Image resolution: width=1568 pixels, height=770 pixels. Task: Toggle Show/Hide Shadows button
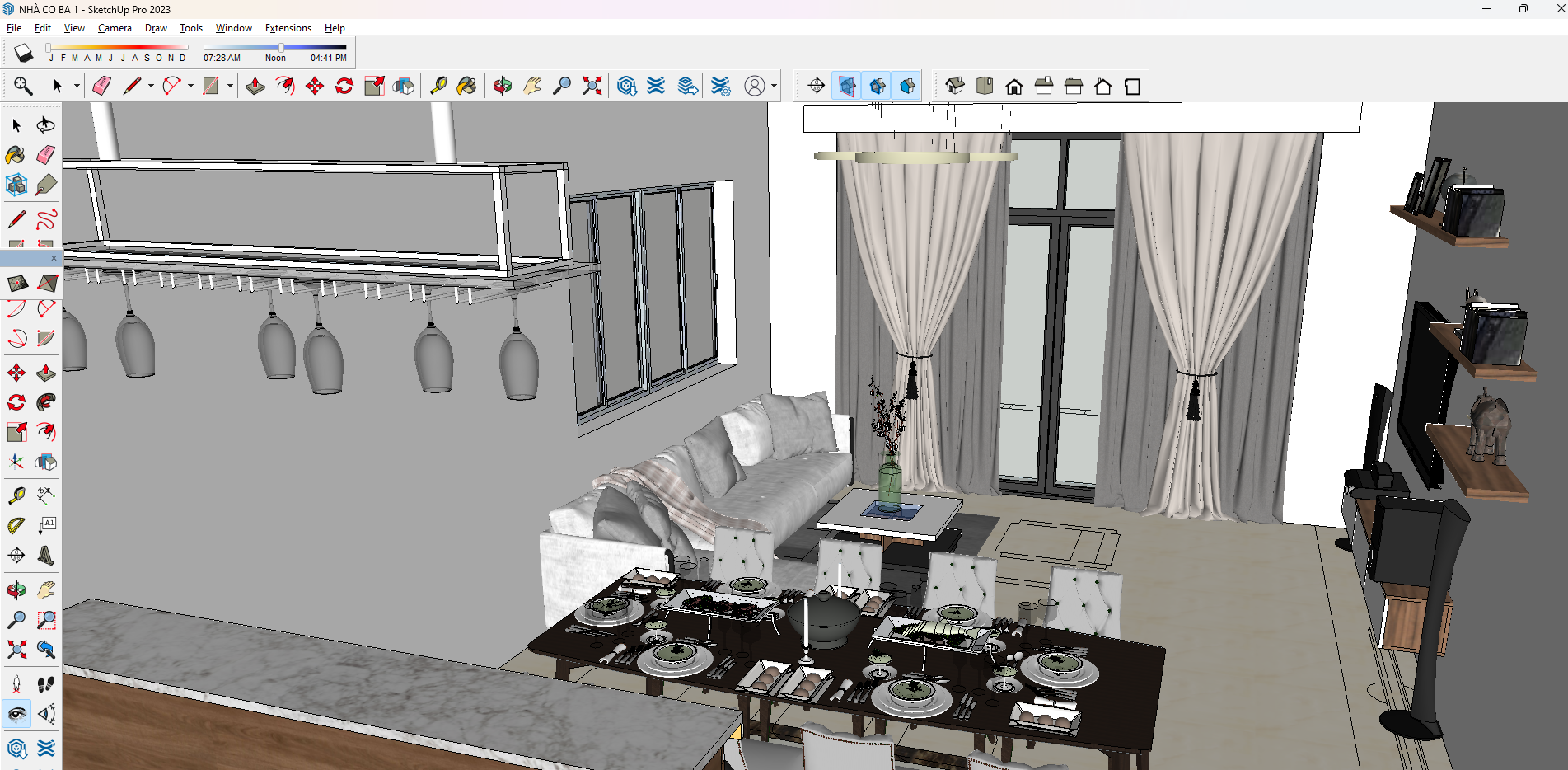coord(23,53)
